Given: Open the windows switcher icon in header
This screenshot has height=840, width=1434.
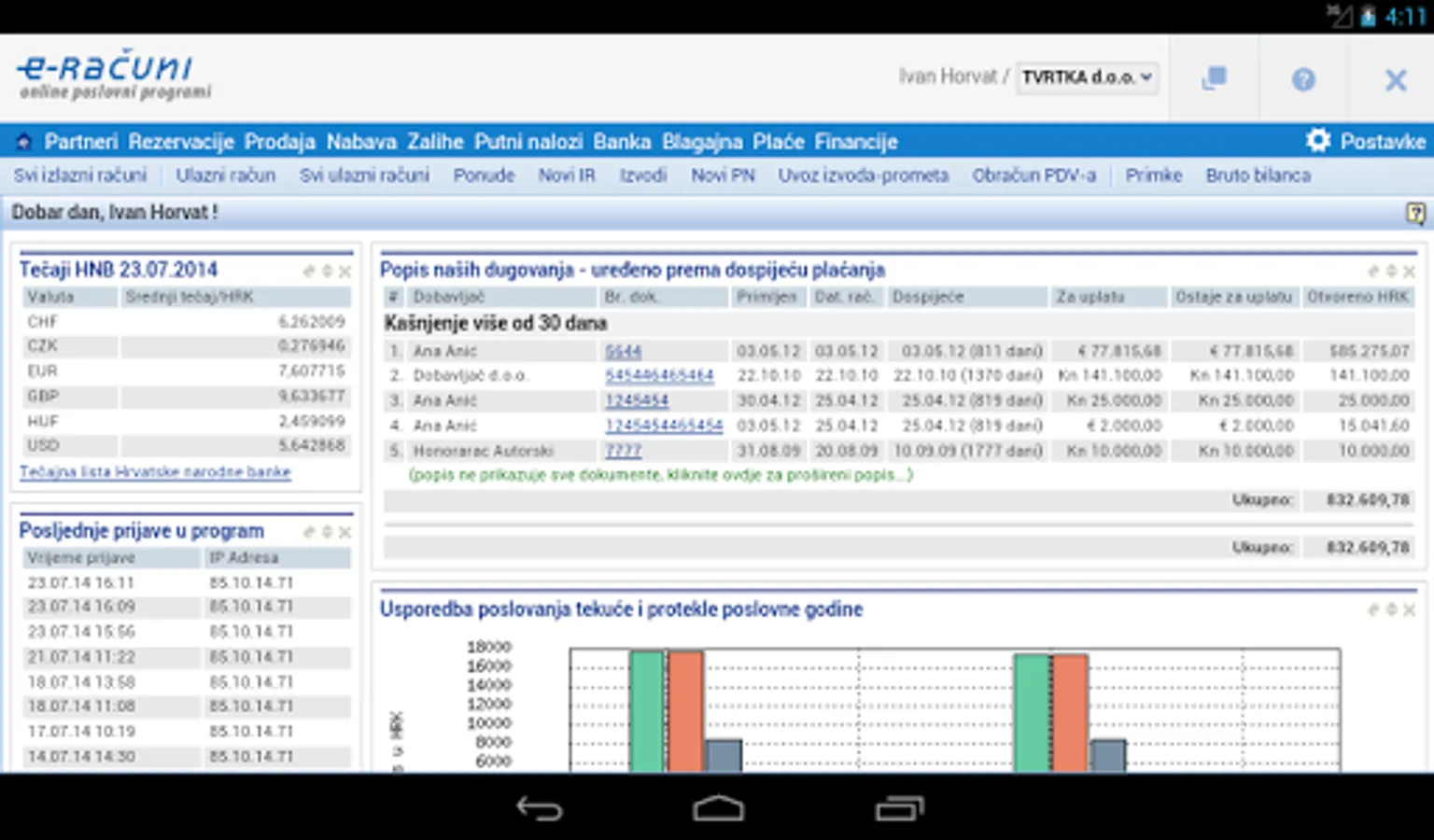Looking at the screenshot, I should [x=1214, y=78].
